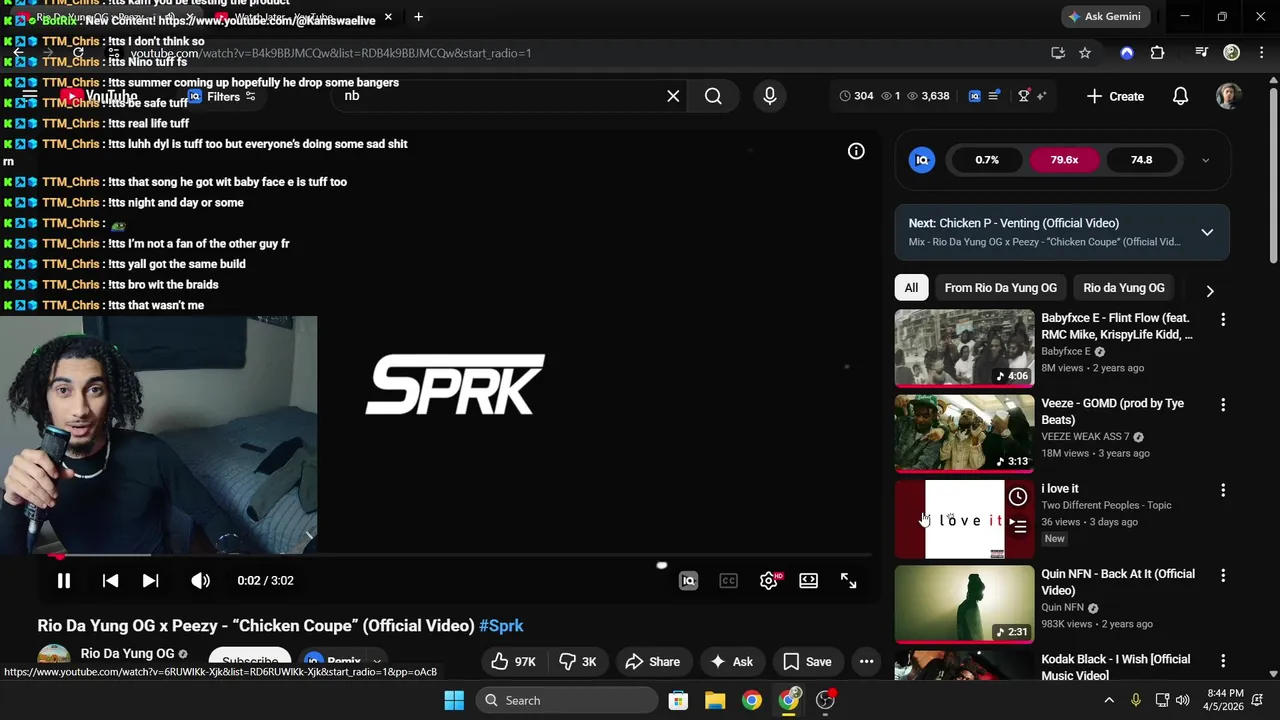Enter fullscreen mode on the player

(848, 580)
